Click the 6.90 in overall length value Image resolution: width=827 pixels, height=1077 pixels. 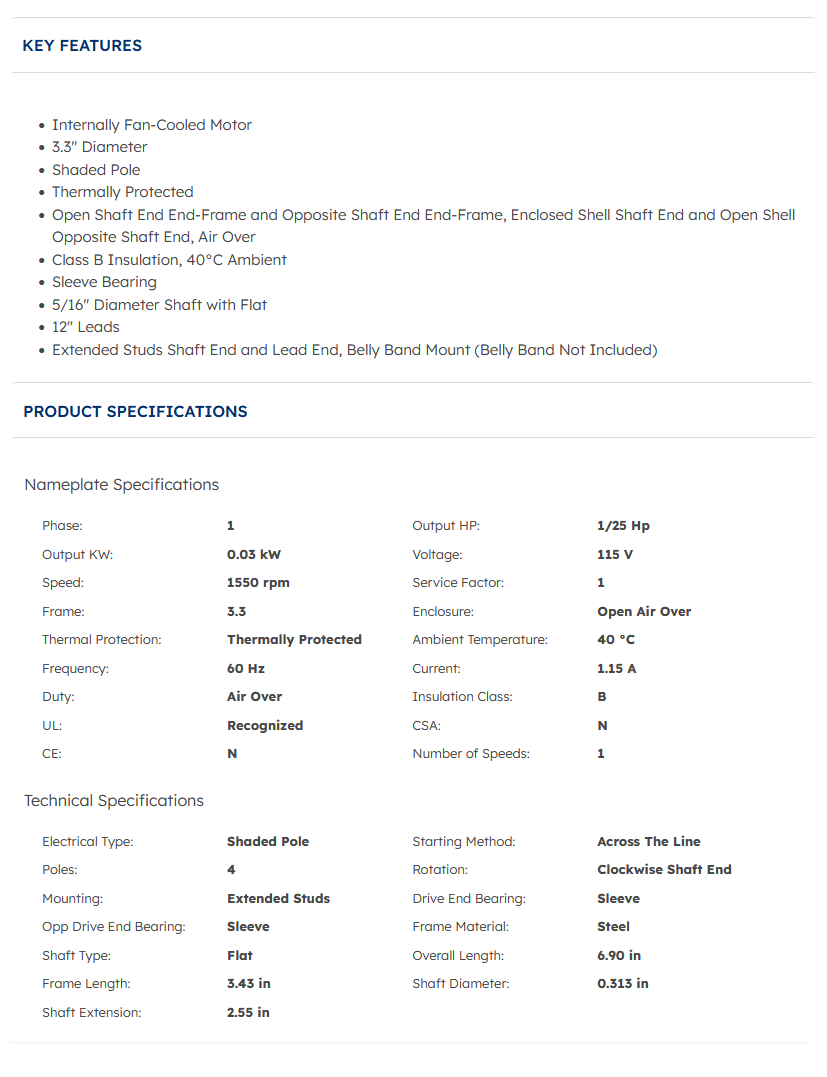(619, 956)
